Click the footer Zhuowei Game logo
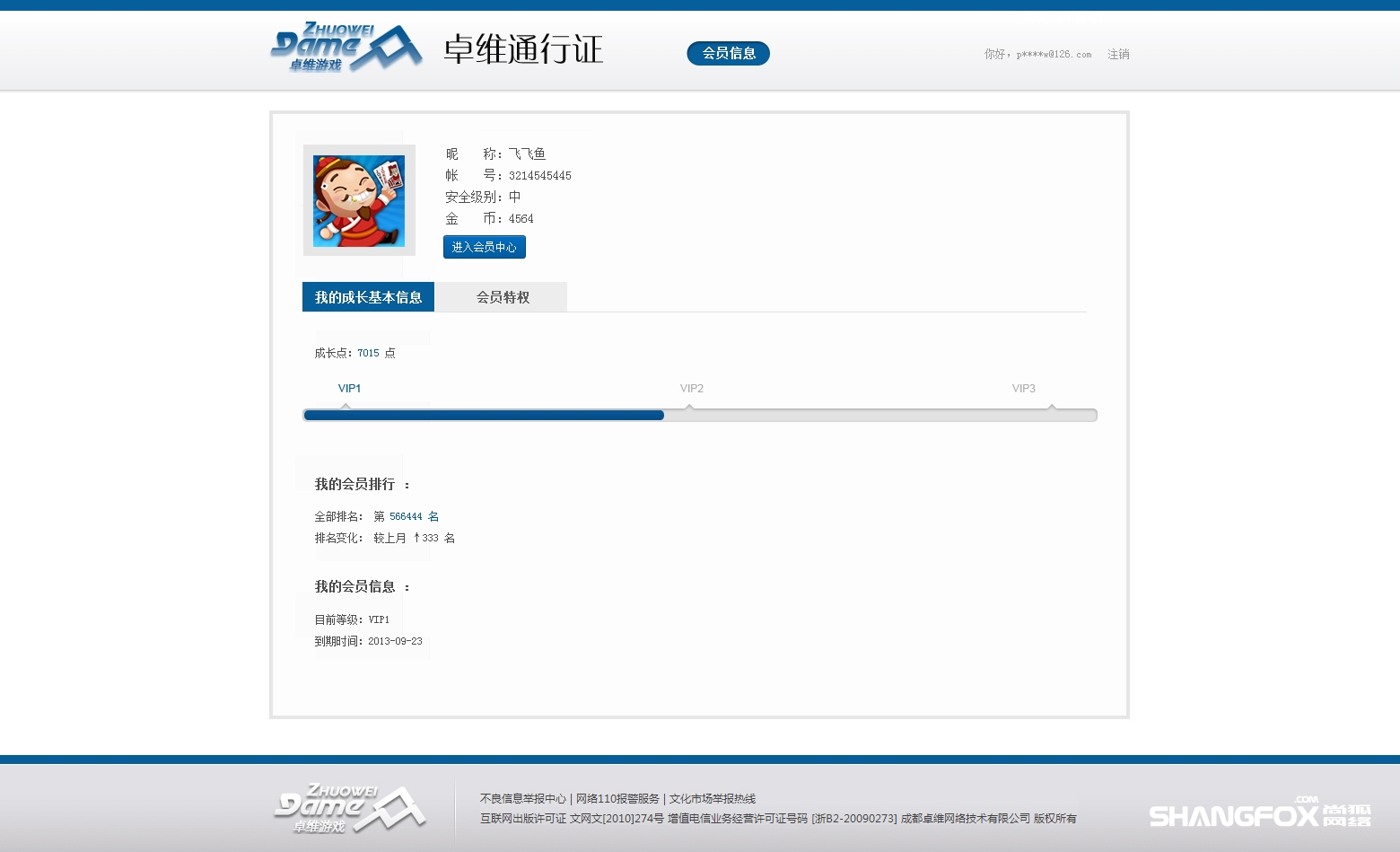 pyautogui.click(x=350, y=809)
